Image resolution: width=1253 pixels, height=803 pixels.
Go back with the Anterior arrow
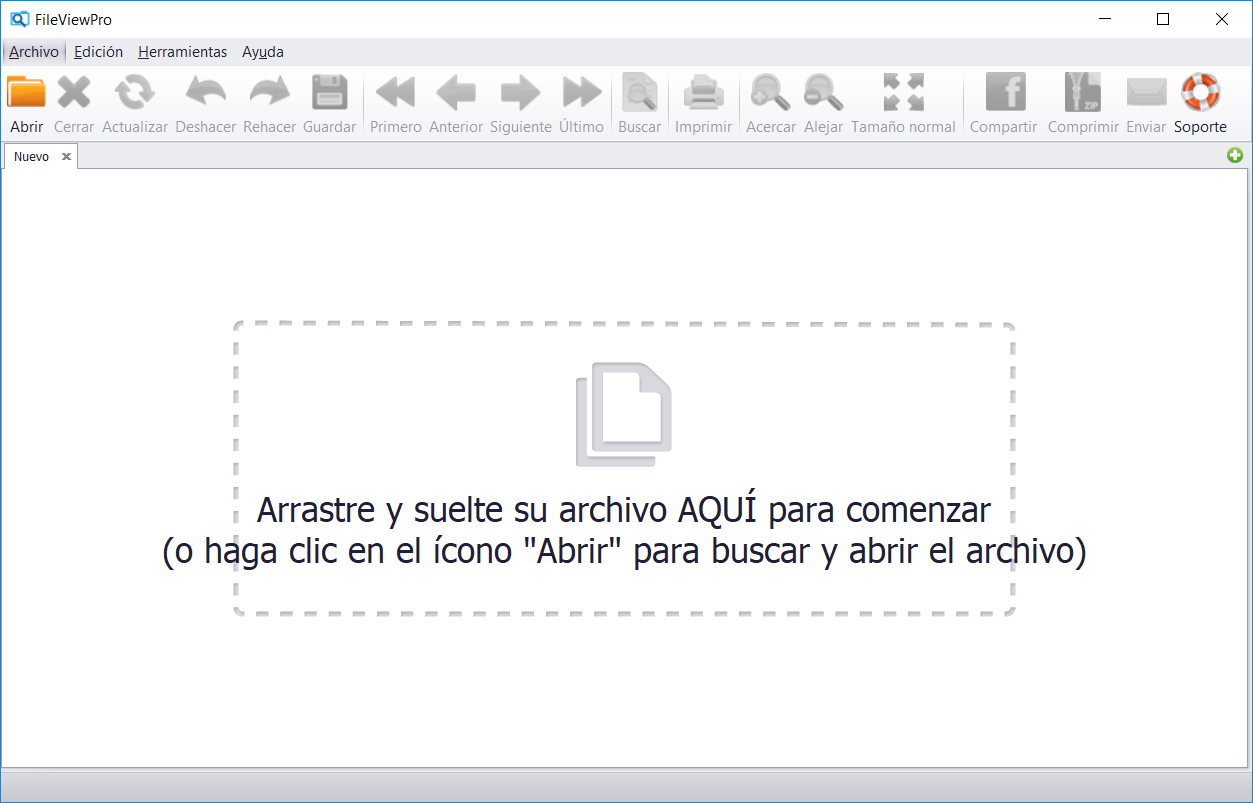tap(456, 93)
